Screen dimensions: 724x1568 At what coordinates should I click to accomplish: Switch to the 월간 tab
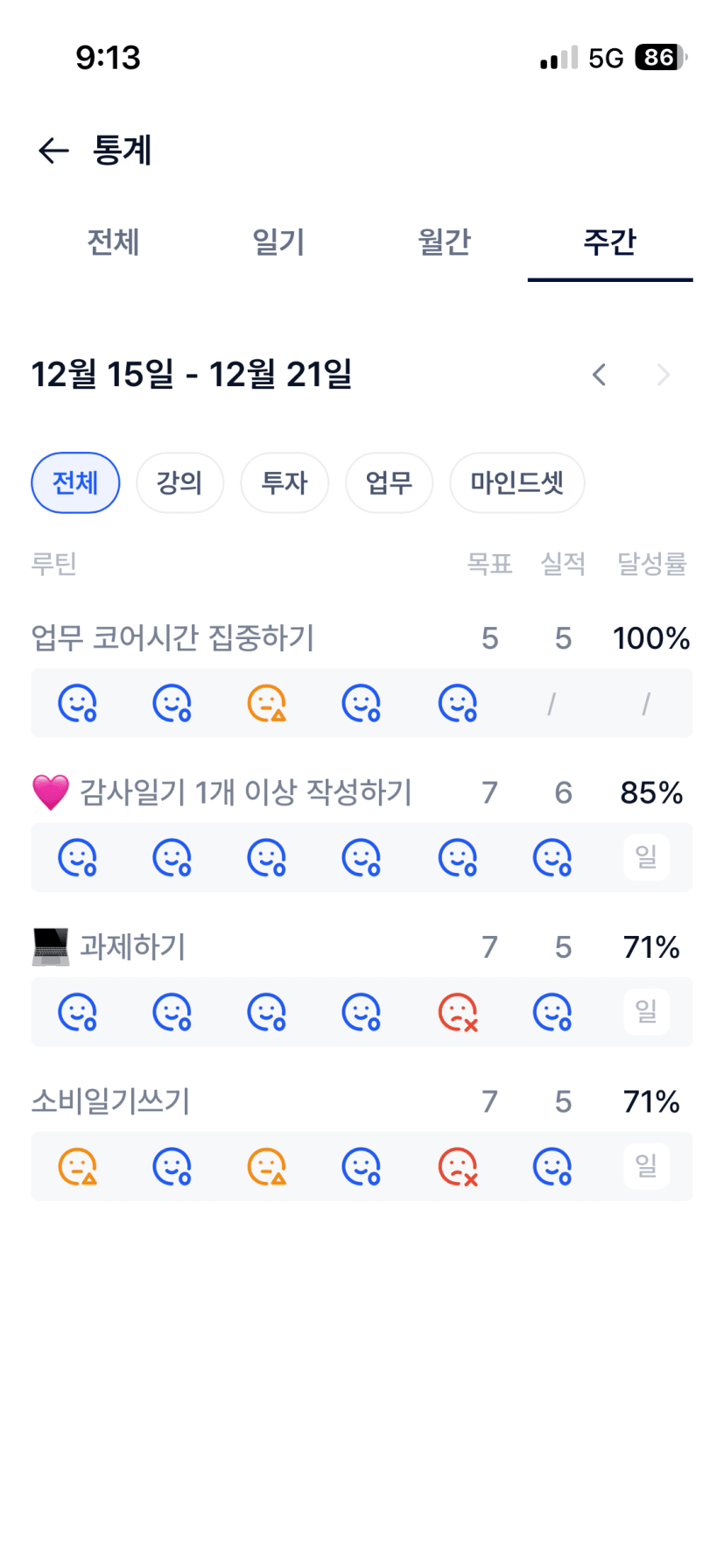(x=444, y=242)
